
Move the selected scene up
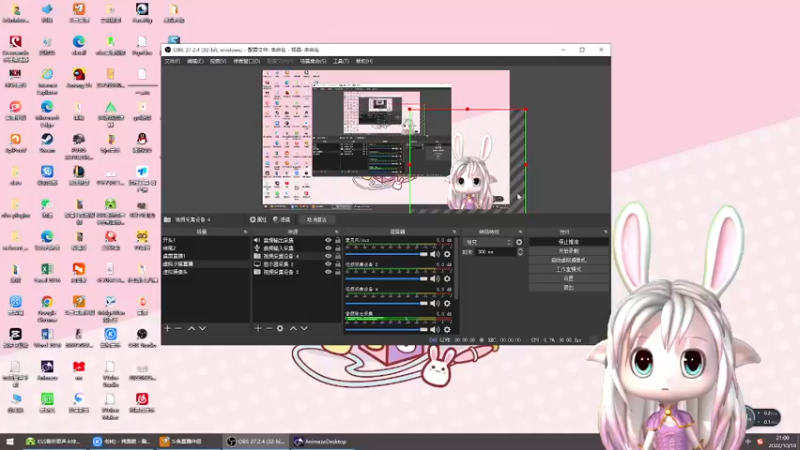click(191, 329)
